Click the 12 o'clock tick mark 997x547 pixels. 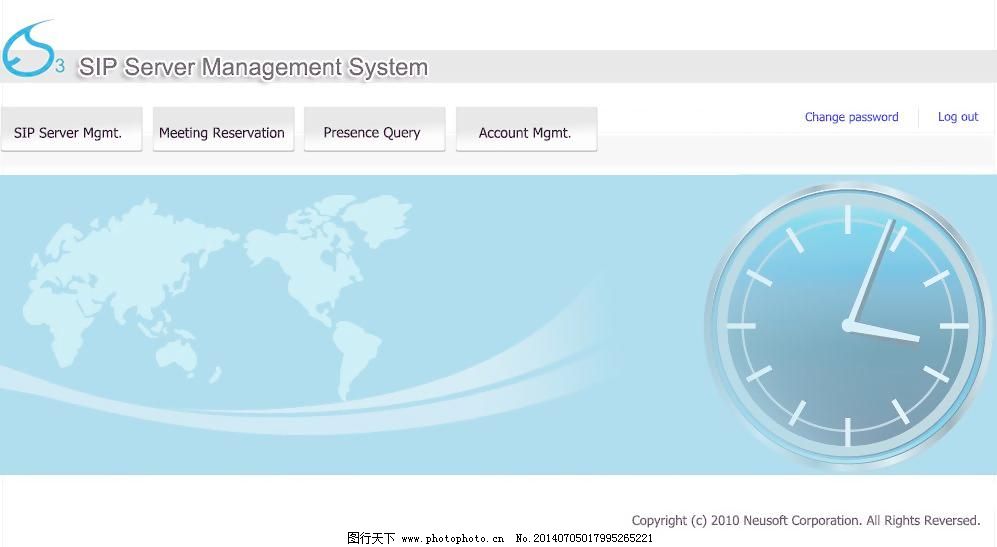[x=847, y=219]
